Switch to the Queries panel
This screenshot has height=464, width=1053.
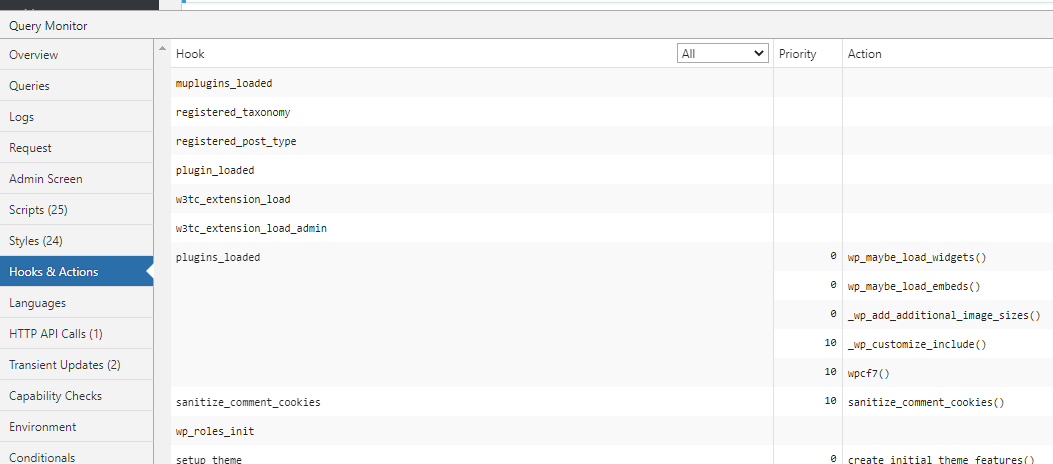(77, 85)
